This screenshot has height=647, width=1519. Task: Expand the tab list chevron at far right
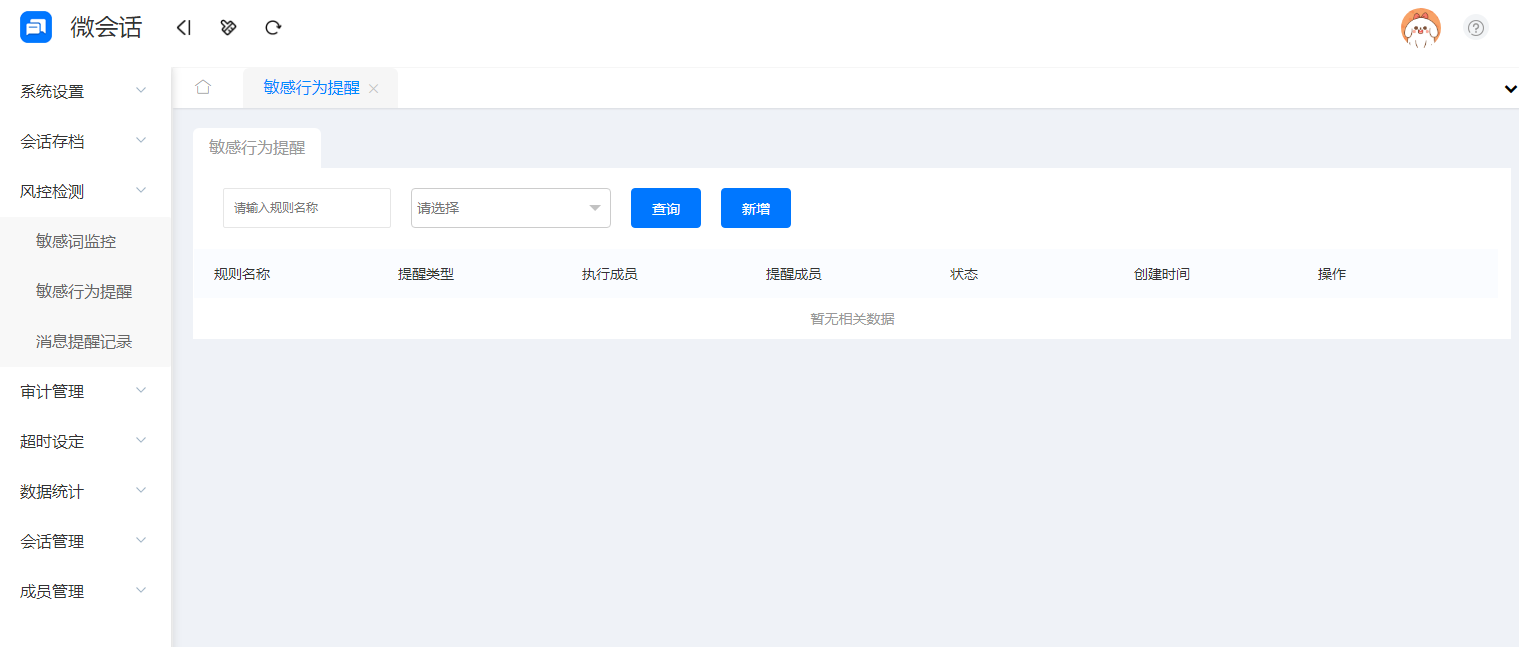[x=1510, y=89]
